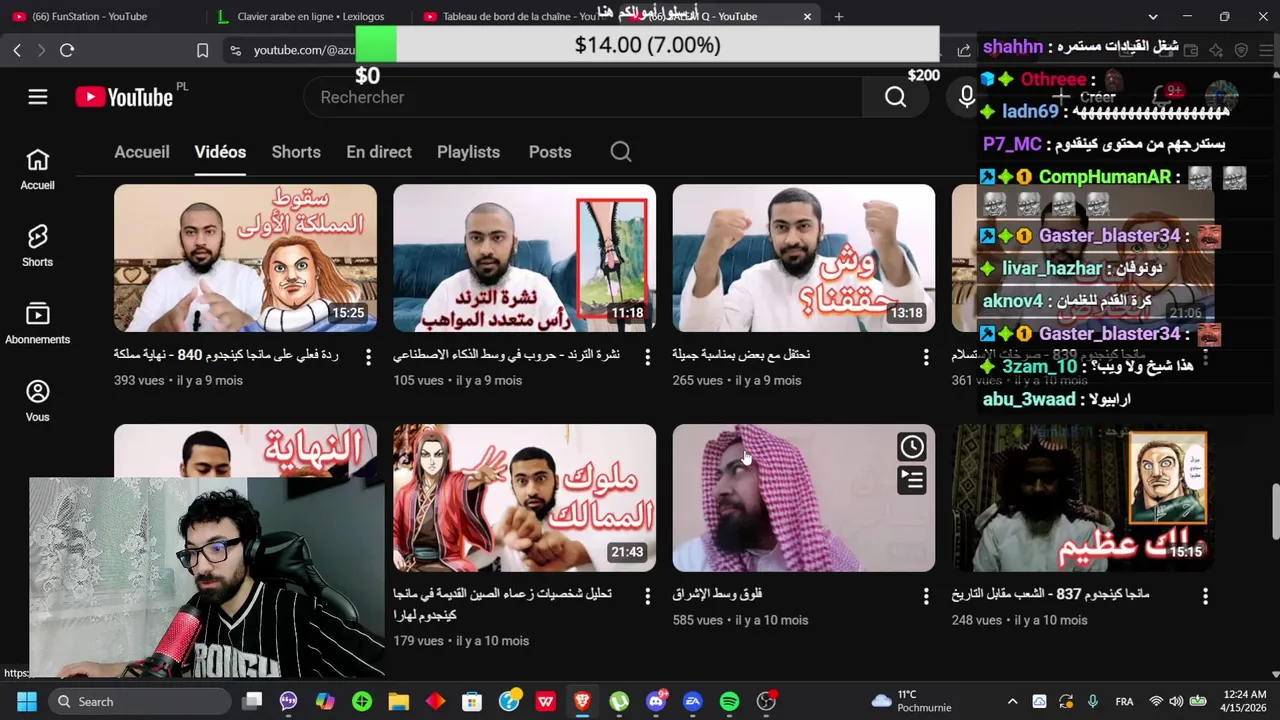
Task: Open video title مانجا كينجدوم 837
Action: [x=1050, y=594]
